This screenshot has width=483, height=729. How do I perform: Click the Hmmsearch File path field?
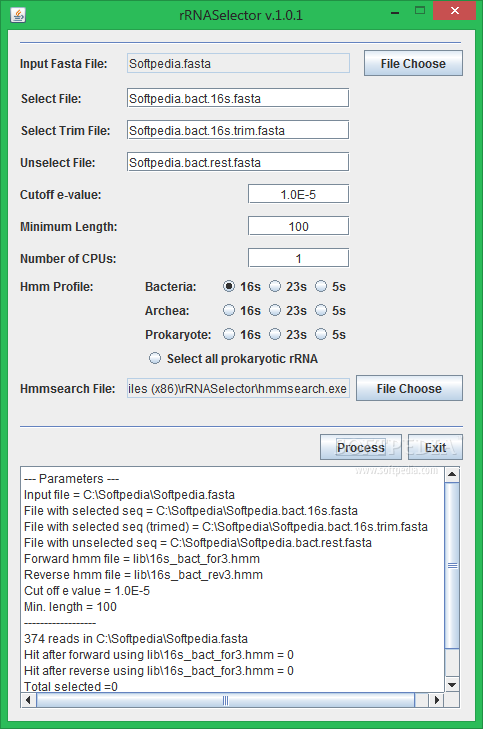(238, 388)
